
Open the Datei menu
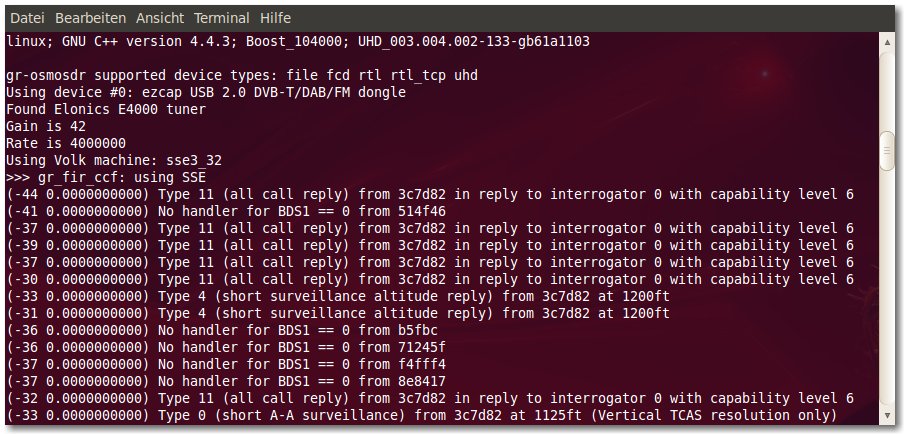tap(27, 18)
